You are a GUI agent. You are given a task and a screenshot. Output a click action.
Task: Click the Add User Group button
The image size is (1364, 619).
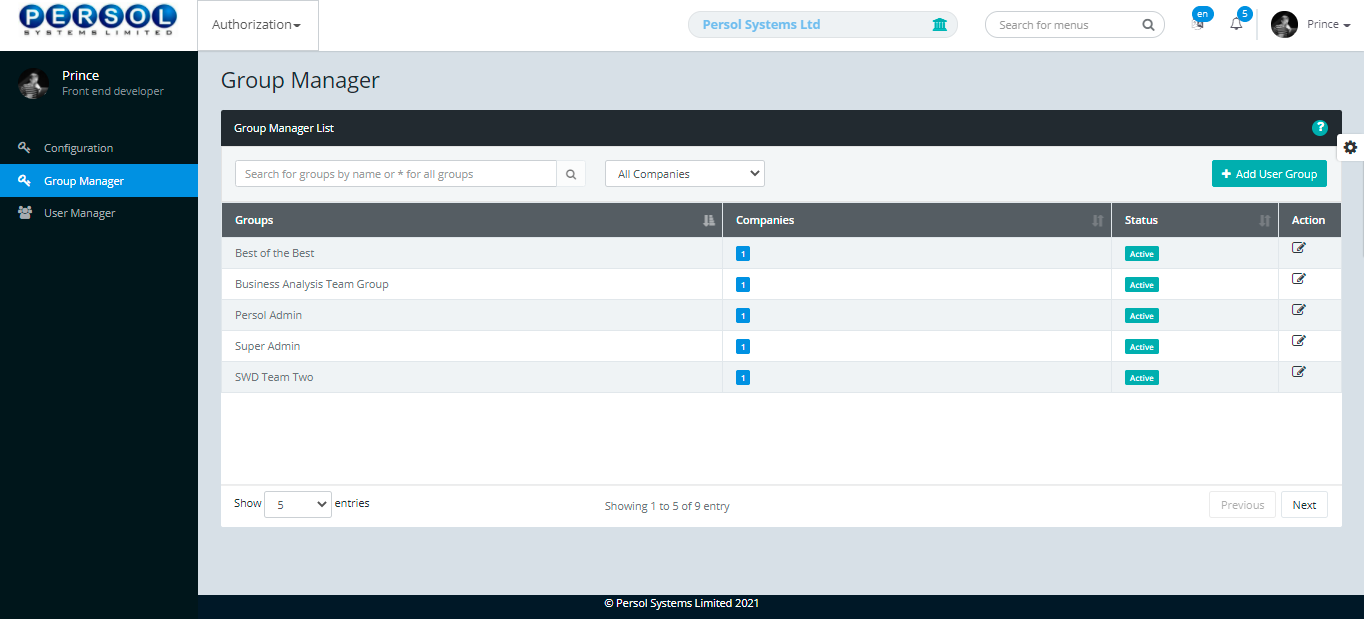point(1269,174)
